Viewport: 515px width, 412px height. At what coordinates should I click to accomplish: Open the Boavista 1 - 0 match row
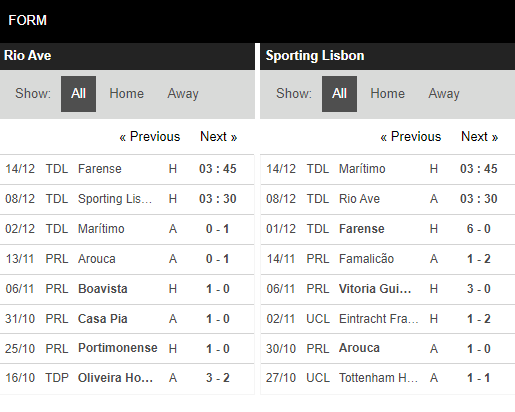coord(127,289)
